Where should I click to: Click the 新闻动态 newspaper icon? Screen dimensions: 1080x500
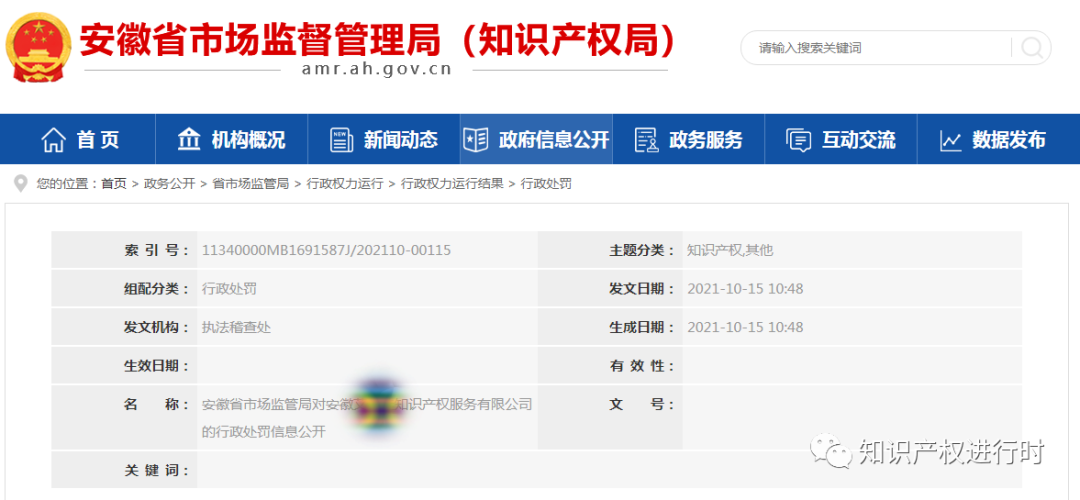(x=342, y=140)
